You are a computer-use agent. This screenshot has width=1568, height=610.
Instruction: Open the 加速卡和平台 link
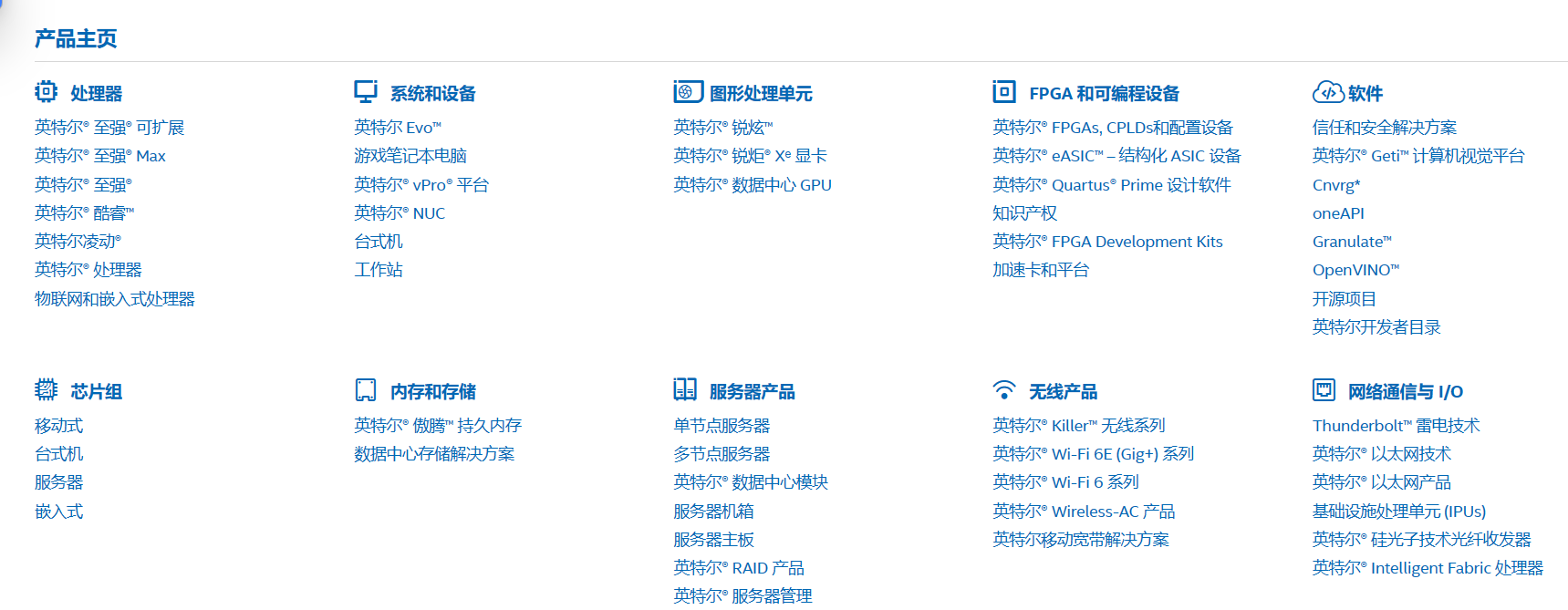point(1041,270)
